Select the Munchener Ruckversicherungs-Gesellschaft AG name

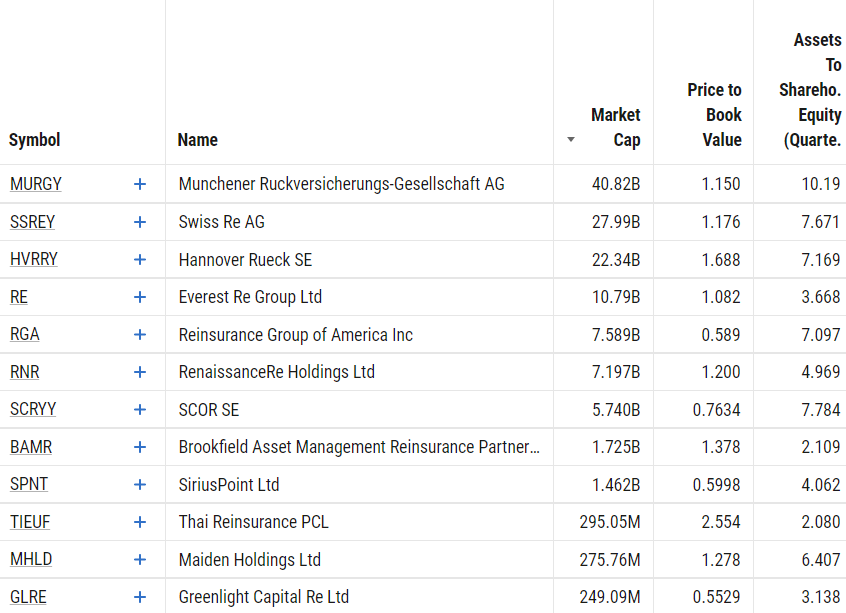coord(342,184)
